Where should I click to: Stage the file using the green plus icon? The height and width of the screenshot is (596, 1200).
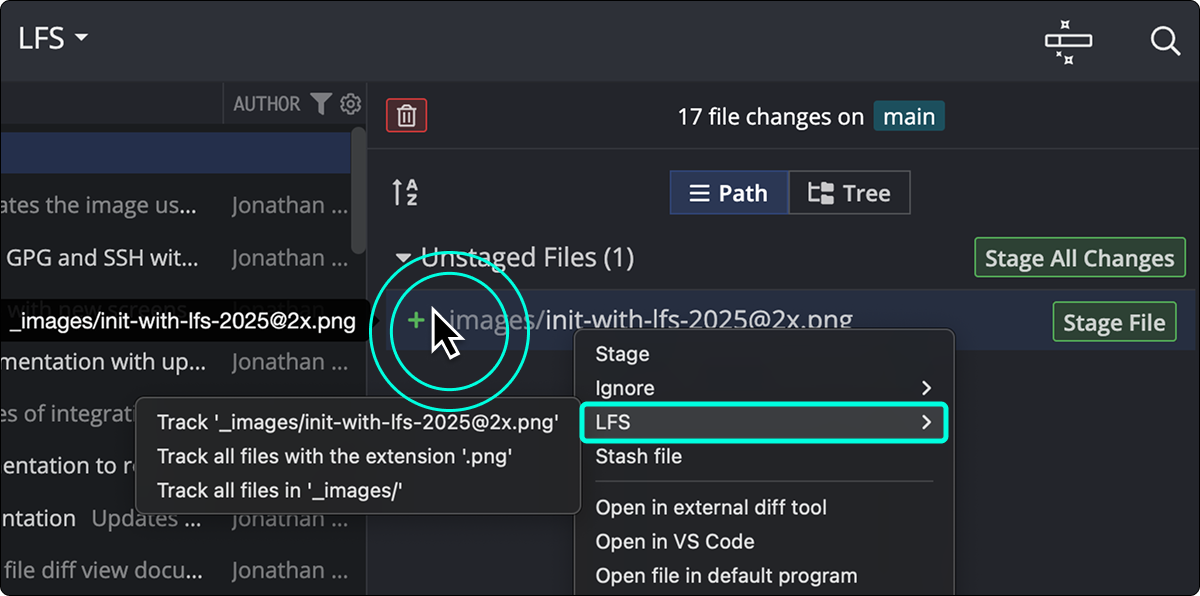tap(415, 320)
